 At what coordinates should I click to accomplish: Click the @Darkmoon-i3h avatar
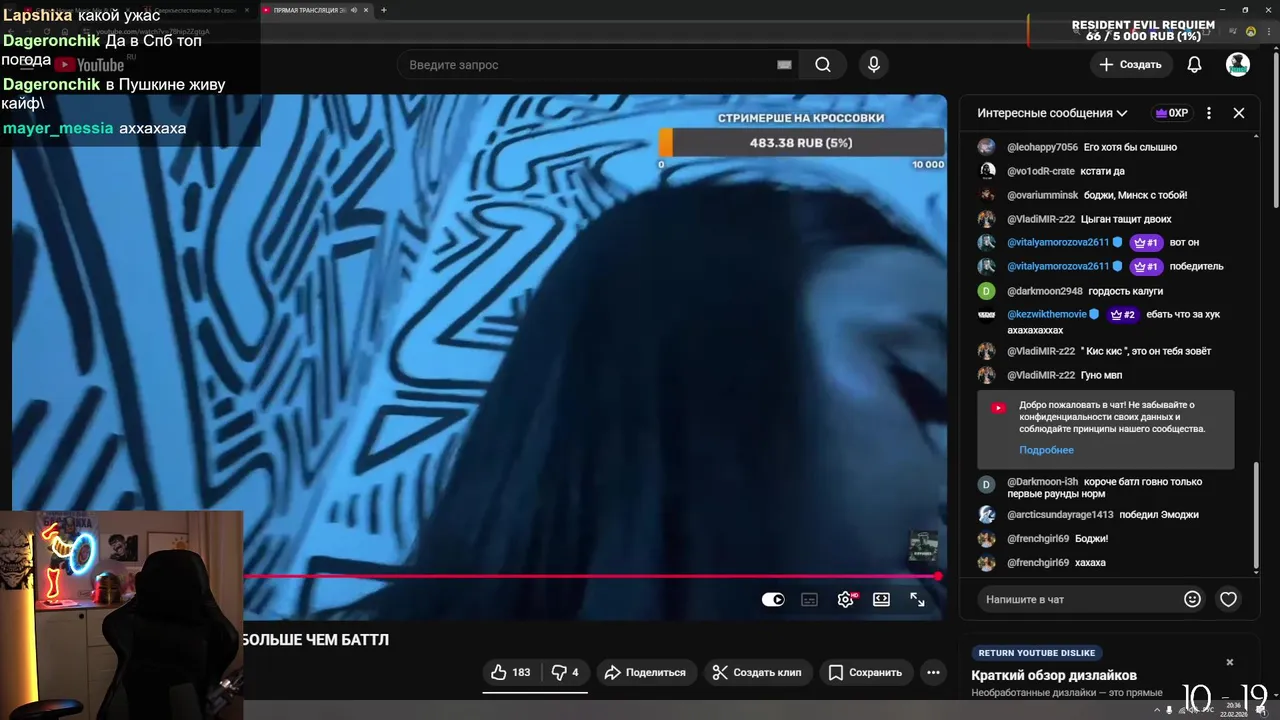[986, 484]
